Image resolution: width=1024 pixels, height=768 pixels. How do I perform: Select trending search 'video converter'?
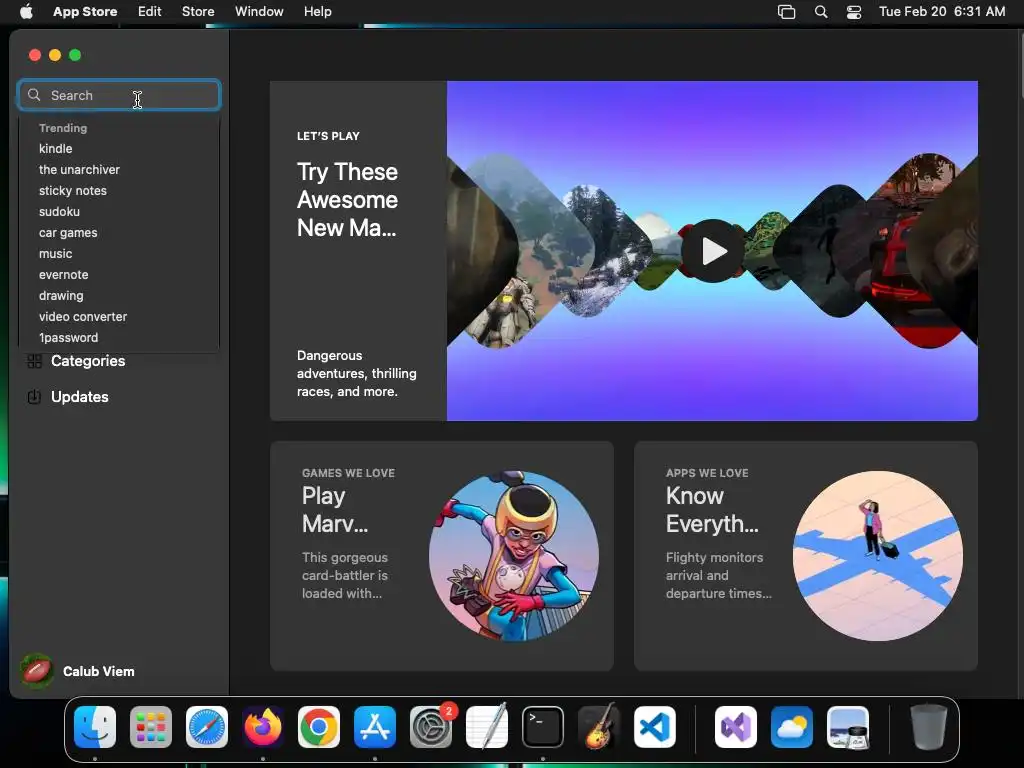(x=83, y=317)
